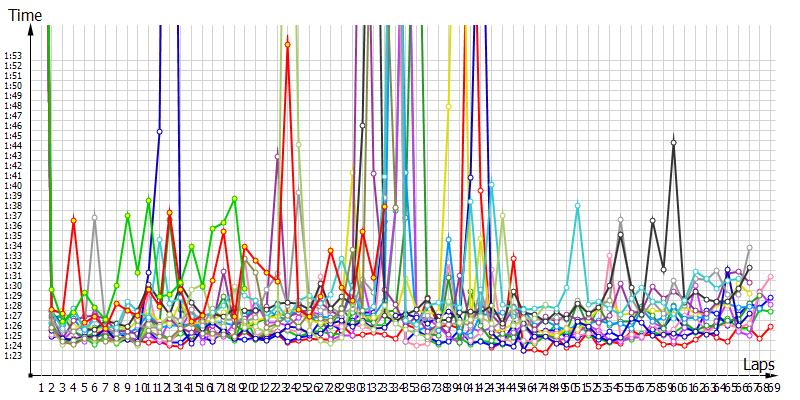Click the 1:43 time axis label
The width and height of the screenshot is (800, 400).
click(x=13, y=156)
